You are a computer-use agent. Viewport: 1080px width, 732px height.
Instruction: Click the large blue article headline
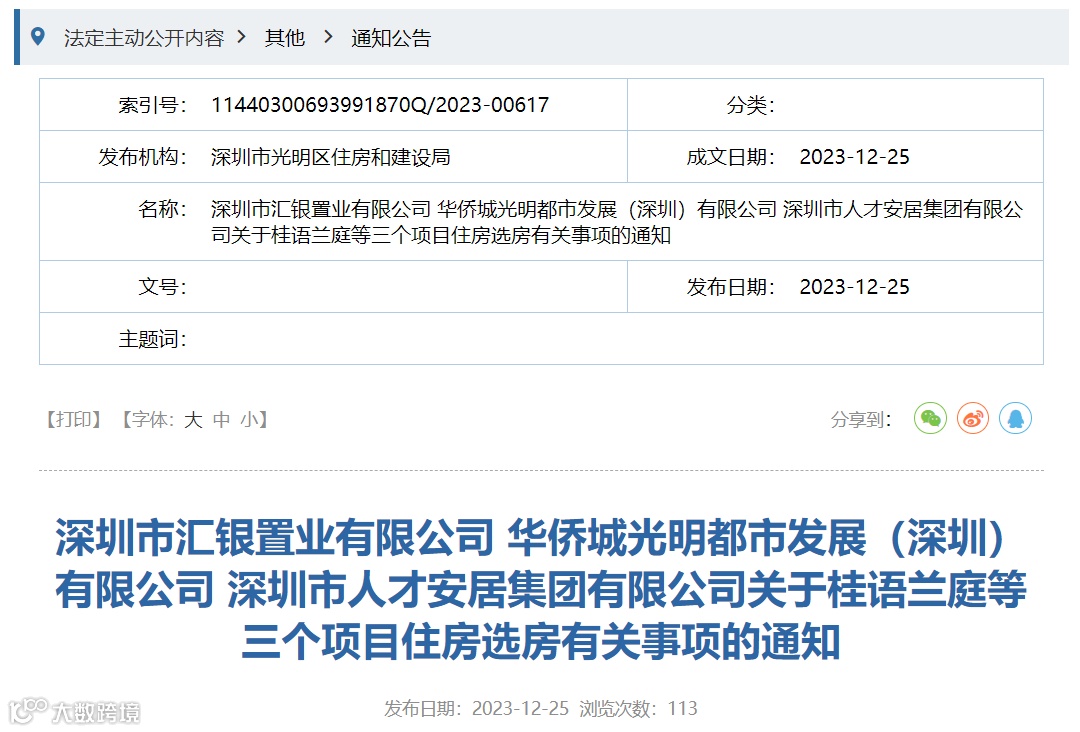tap(540, 589)
